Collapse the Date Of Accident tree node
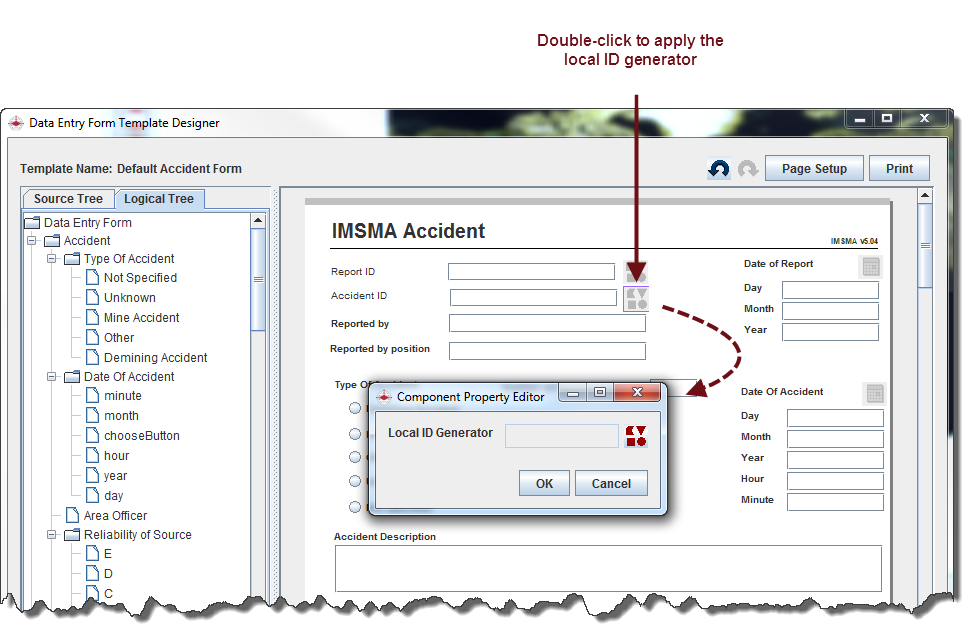 [x=51, y=377]
